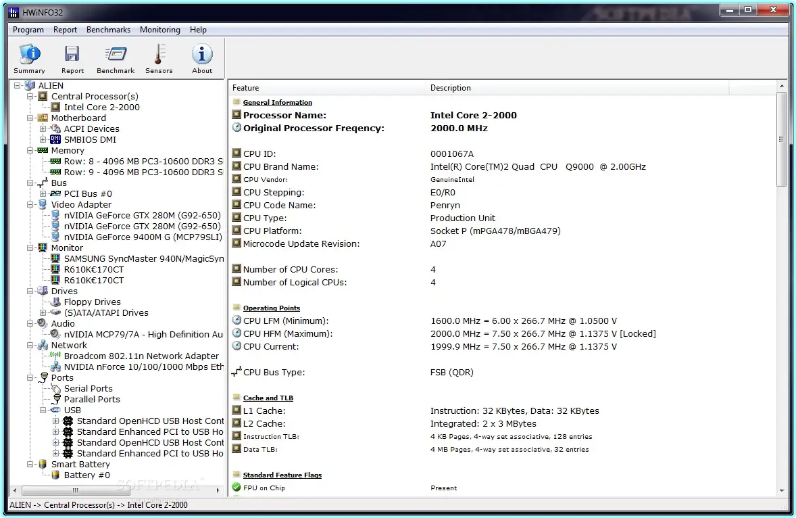Select the CPU Code Name row

click(503, 205)
